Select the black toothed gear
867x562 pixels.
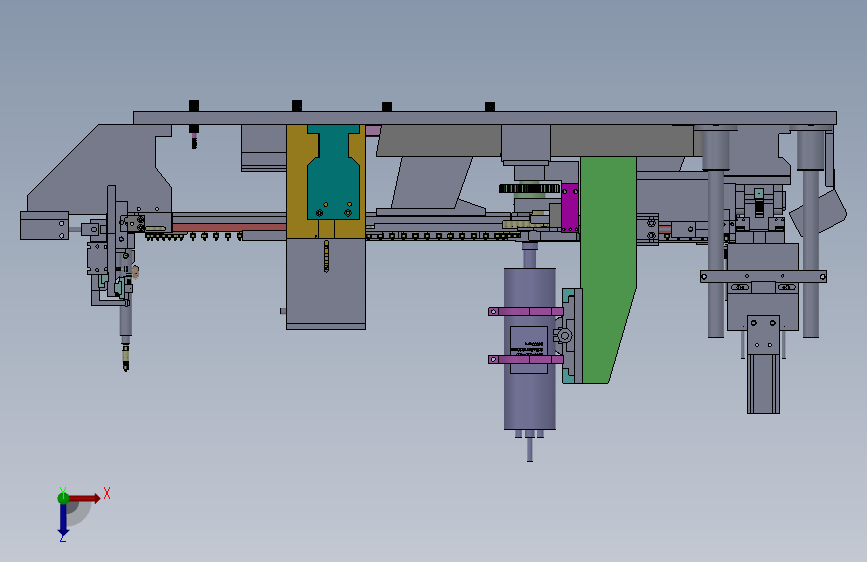(530, 189)
